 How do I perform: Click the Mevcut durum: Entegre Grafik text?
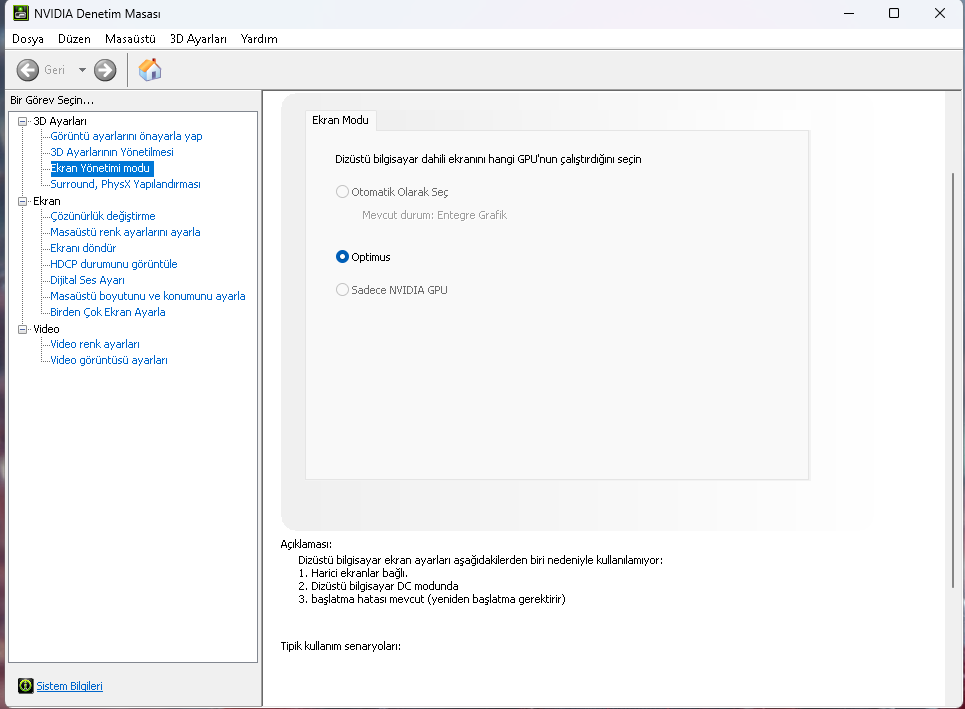[x=434, y=215]
